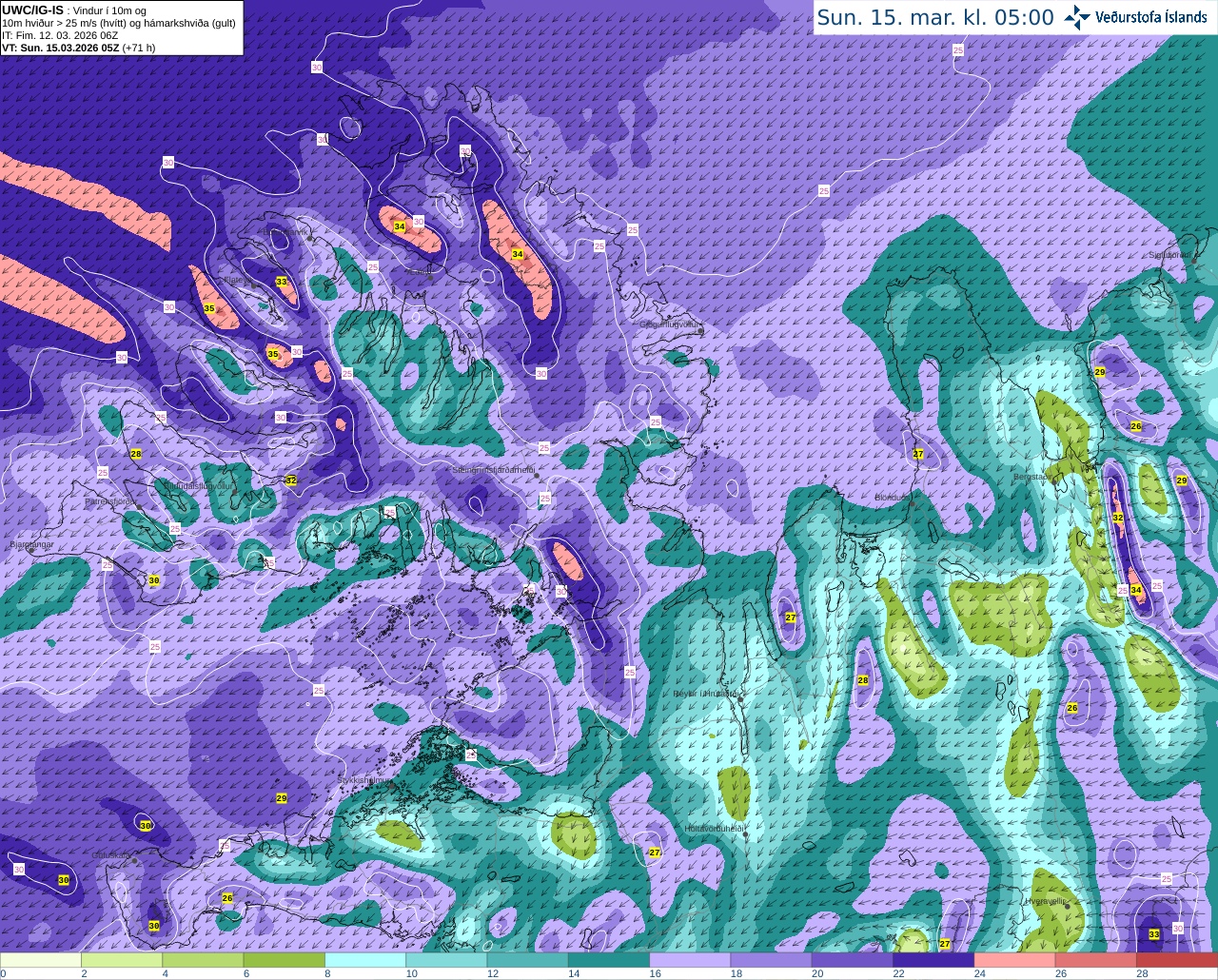Screen dimensions: 1218x980
Task: Click the yellow '28' gust label east of Reykir í Hrútafirði
Action: pyautogui.click(x=863, y=679)
